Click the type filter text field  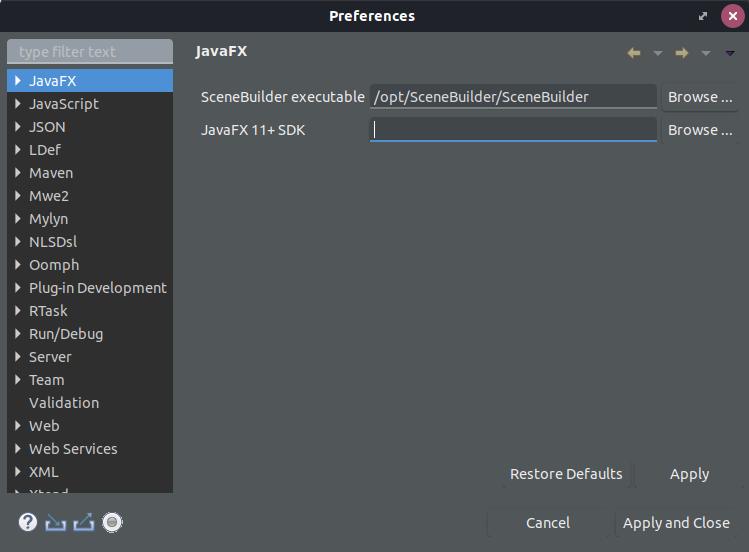click(90, 51)
